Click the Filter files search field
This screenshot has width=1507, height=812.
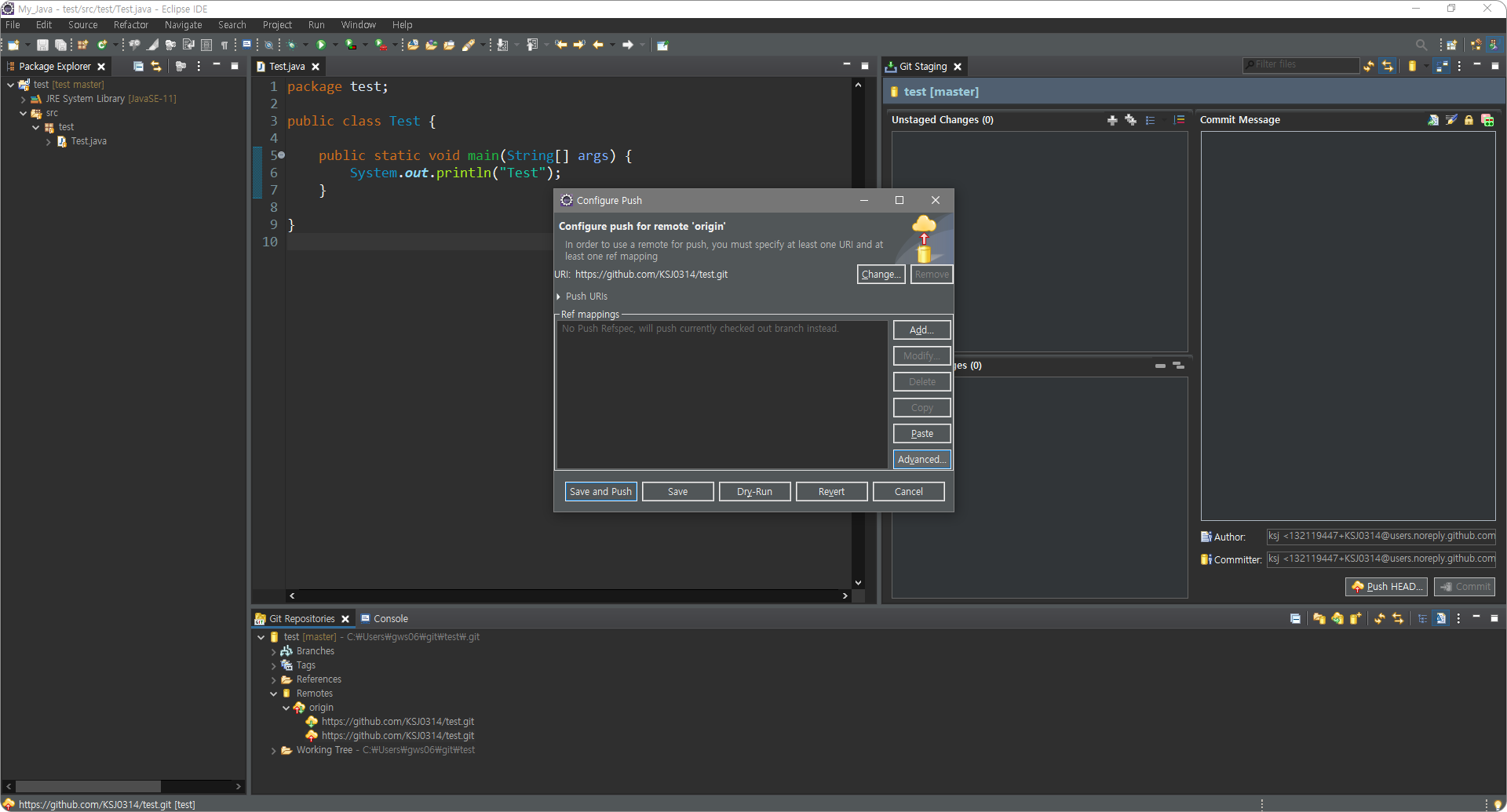tap(1303, 65)
